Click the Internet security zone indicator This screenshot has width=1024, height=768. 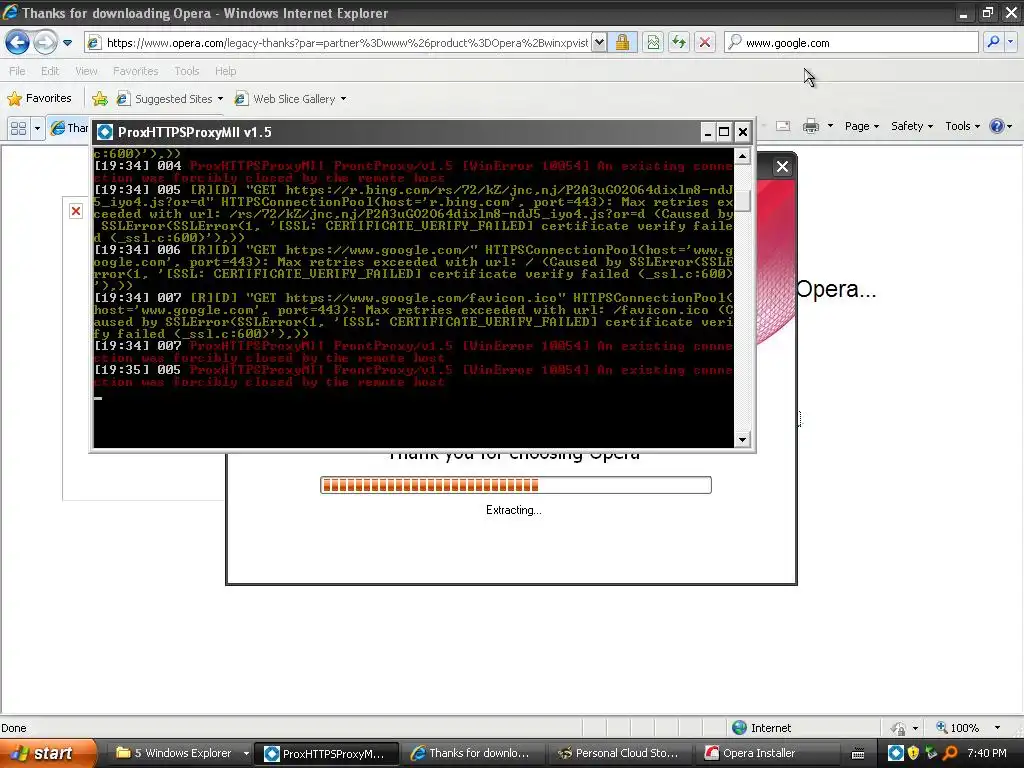(x=761, y=728)
